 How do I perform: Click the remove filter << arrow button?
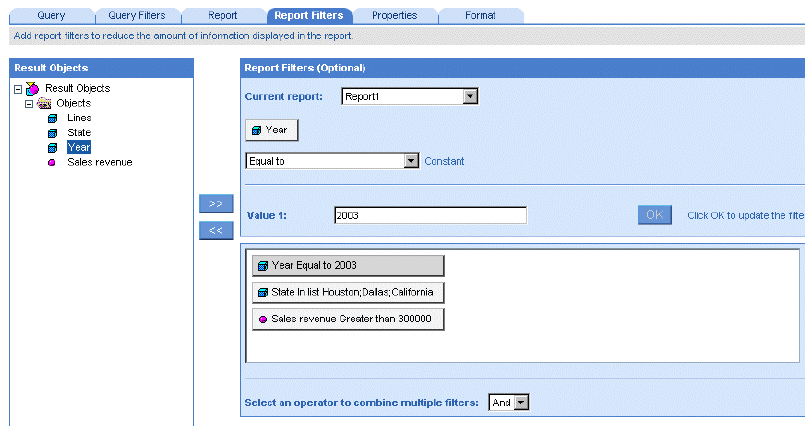pos(215,230)
